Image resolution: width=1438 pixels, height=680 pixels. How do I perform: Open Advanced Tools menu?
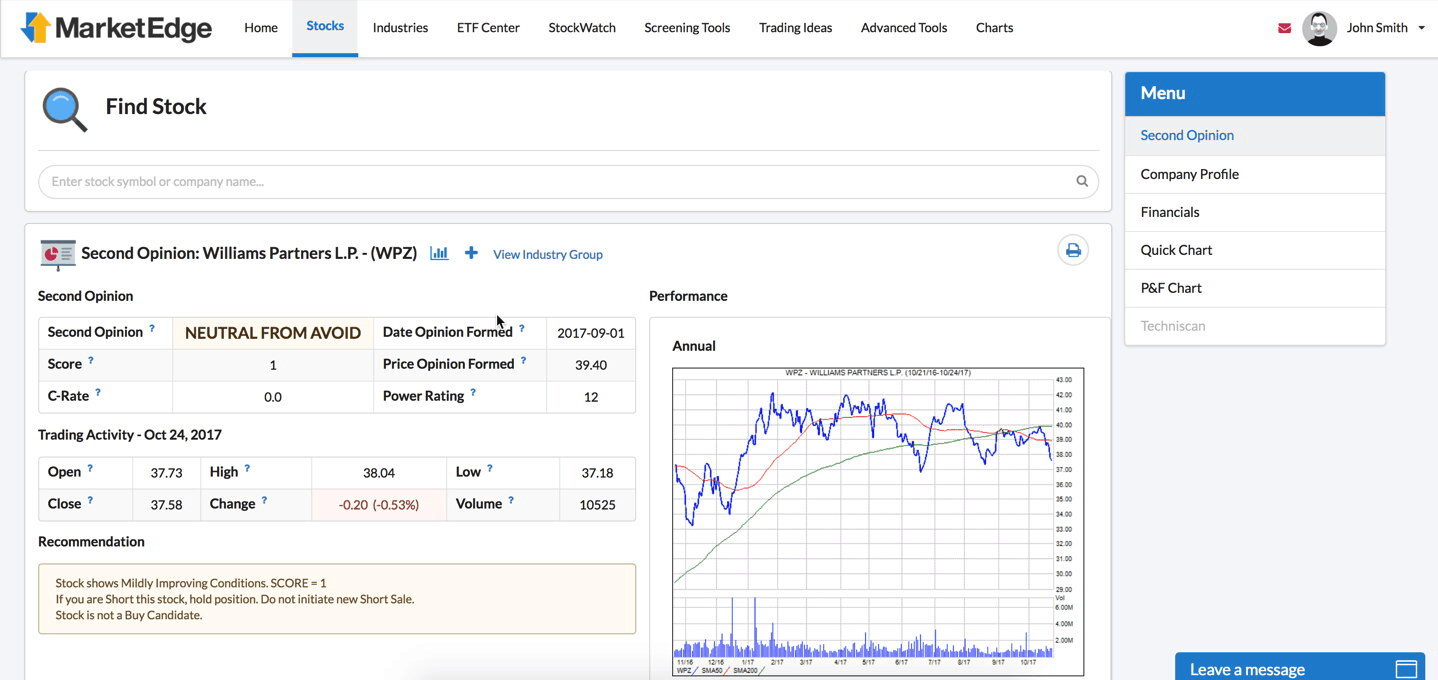[x=904, y=28]
